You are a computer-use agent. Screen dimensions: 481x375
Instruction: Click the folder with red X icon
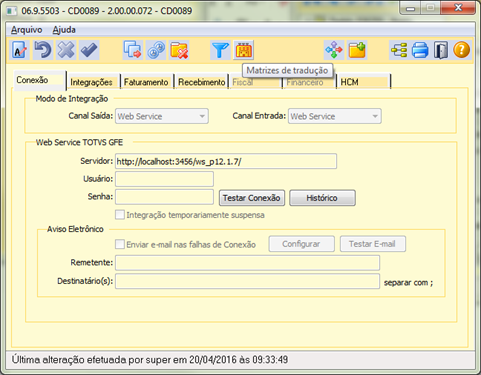(x=179, y=50)
